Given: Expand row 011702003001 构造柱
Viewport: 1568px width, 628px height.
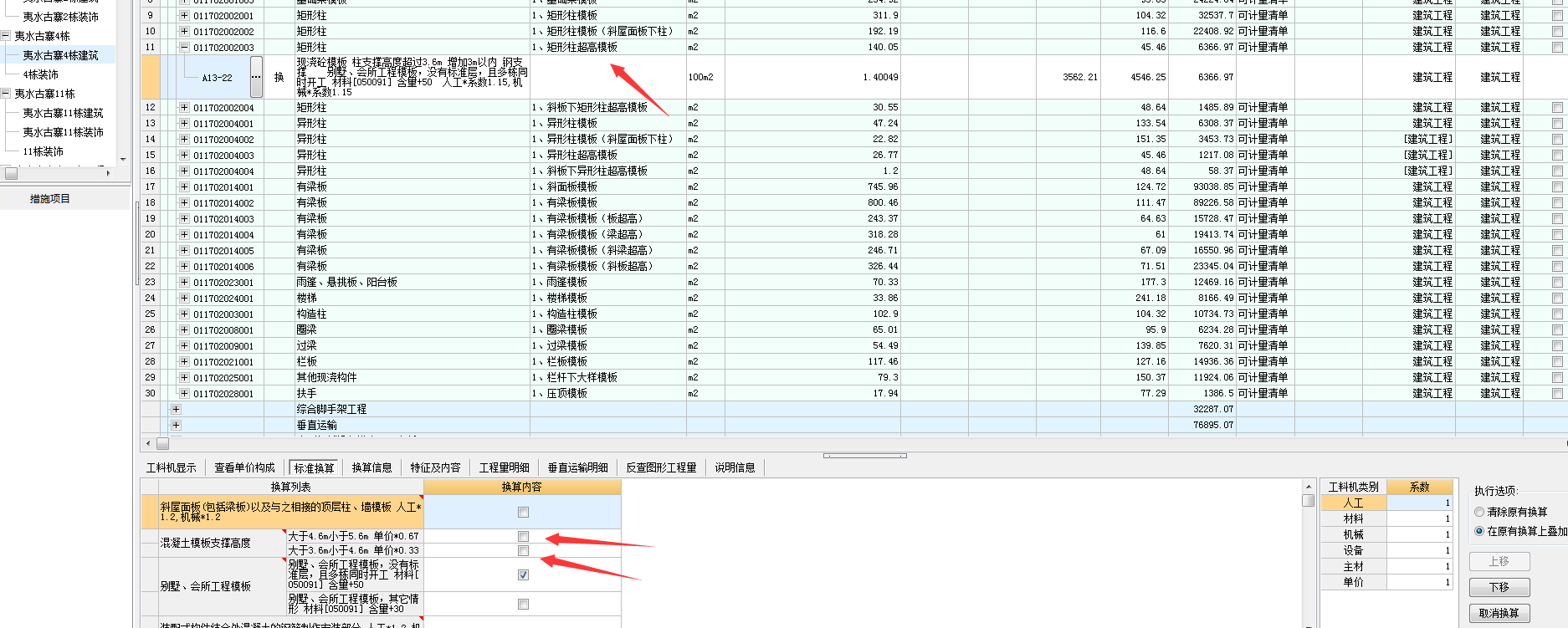Looking at the screenshot, I should click(x=184, y=314).
